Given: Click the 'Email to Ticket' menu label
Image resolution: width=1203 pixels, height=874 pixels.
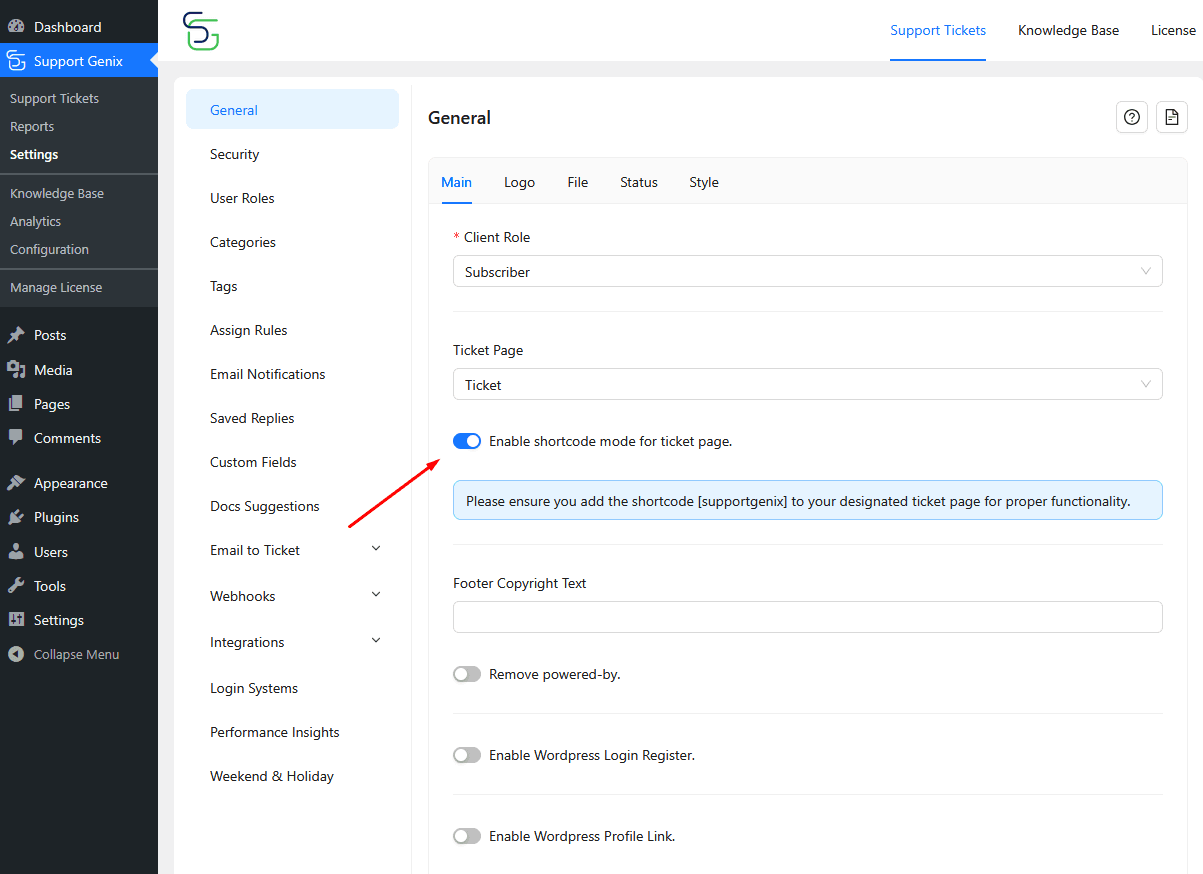Looking at the screenshot, I should (x=255, y=550).
